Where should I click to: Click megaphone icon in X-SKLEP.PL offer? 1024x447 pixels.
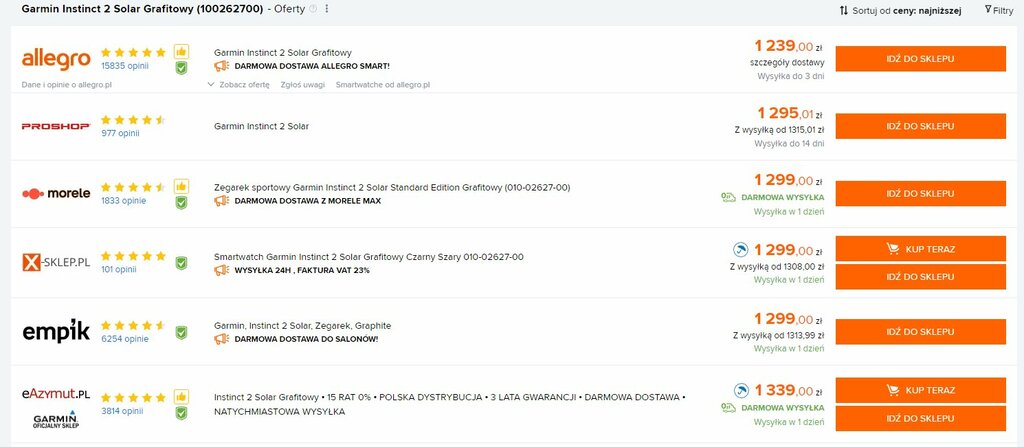point(221,270)
